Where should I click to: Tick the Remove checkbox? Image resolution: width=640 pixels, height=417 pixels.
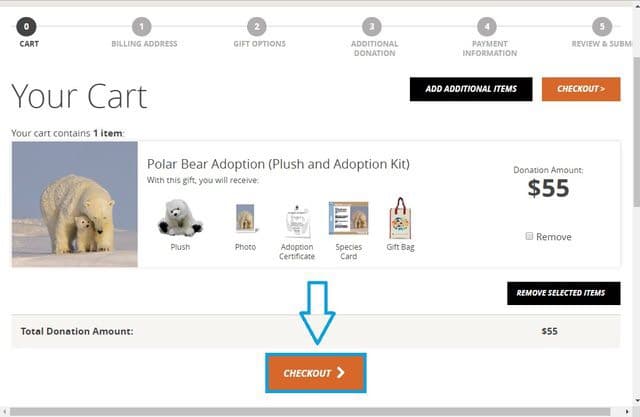click(x=529, y=236)
